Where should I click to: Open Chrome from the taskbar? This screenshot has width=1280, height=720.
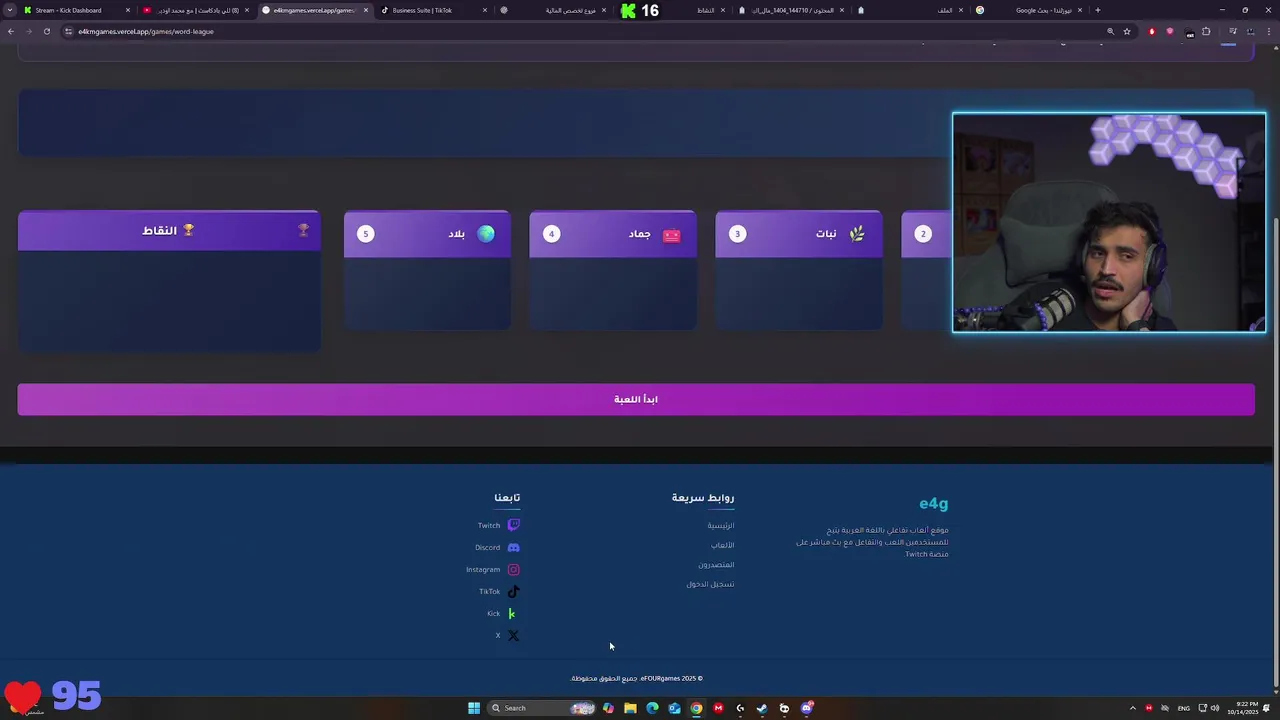coord(696,708)
